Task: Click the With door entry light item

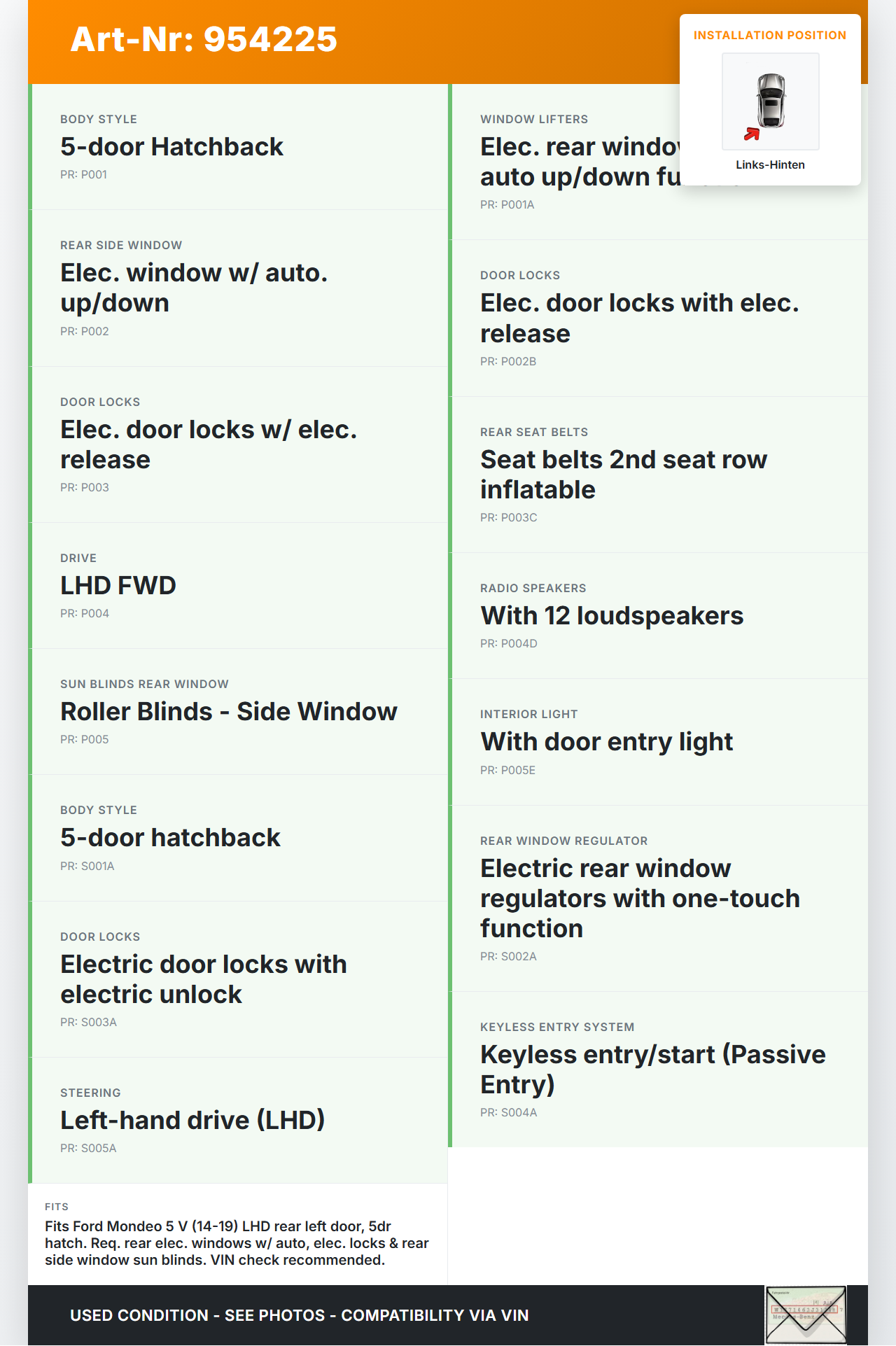Action: point(606,742)
